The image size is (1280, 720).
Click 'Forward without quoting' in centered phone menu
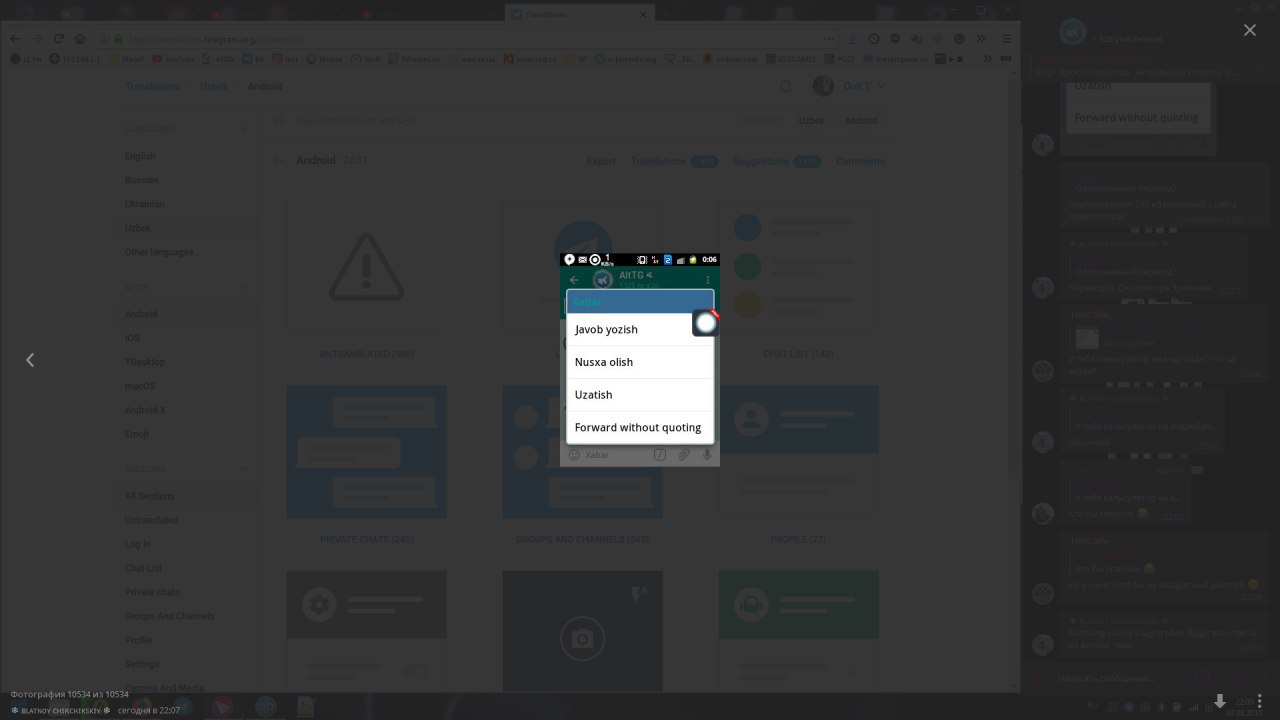click(638, 427)
